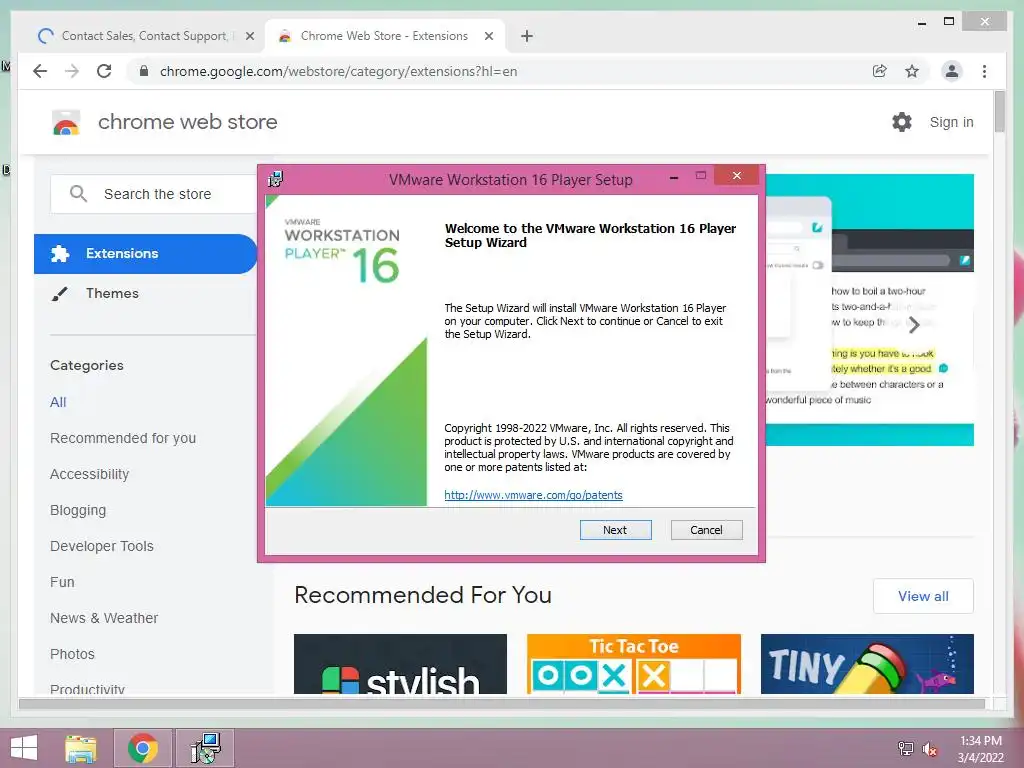The image size is (1024, 768).
Task: Click the search magnifier icon
Action: 78,194
